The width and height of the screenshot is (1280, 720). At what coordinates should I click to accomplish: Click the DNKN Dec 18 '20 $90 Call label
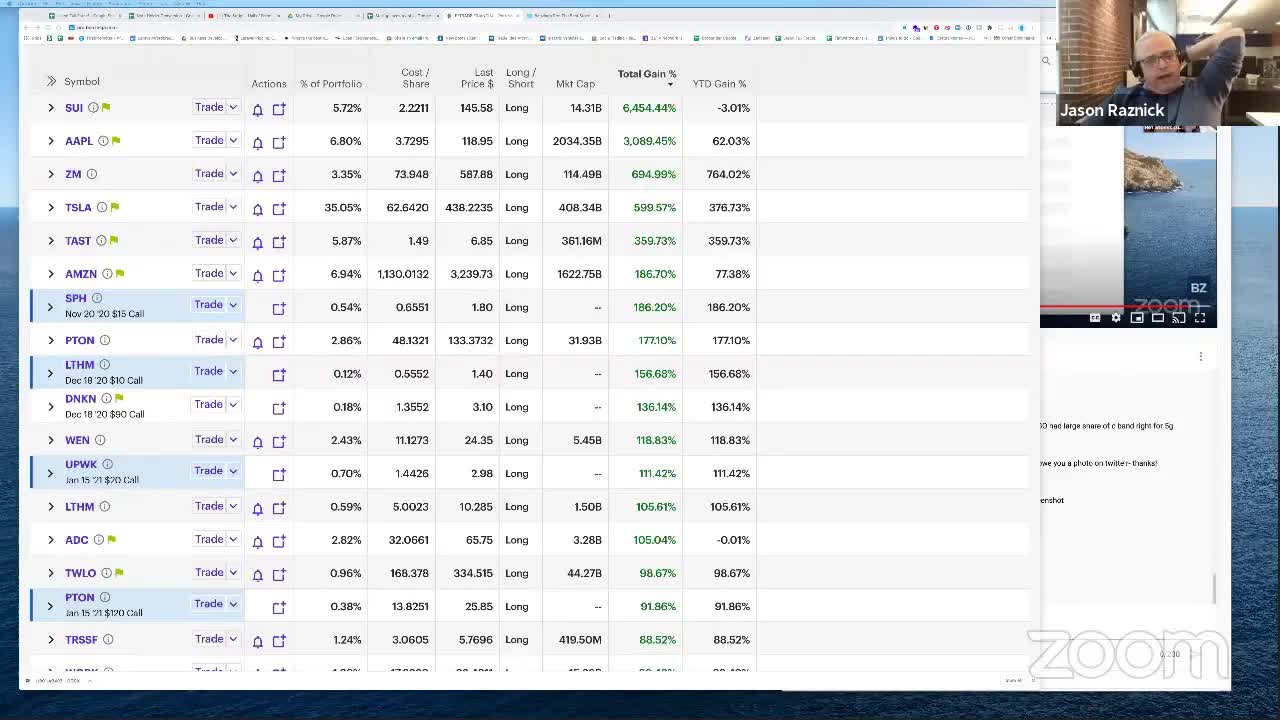pyautogui.click(x=104, y=414)
